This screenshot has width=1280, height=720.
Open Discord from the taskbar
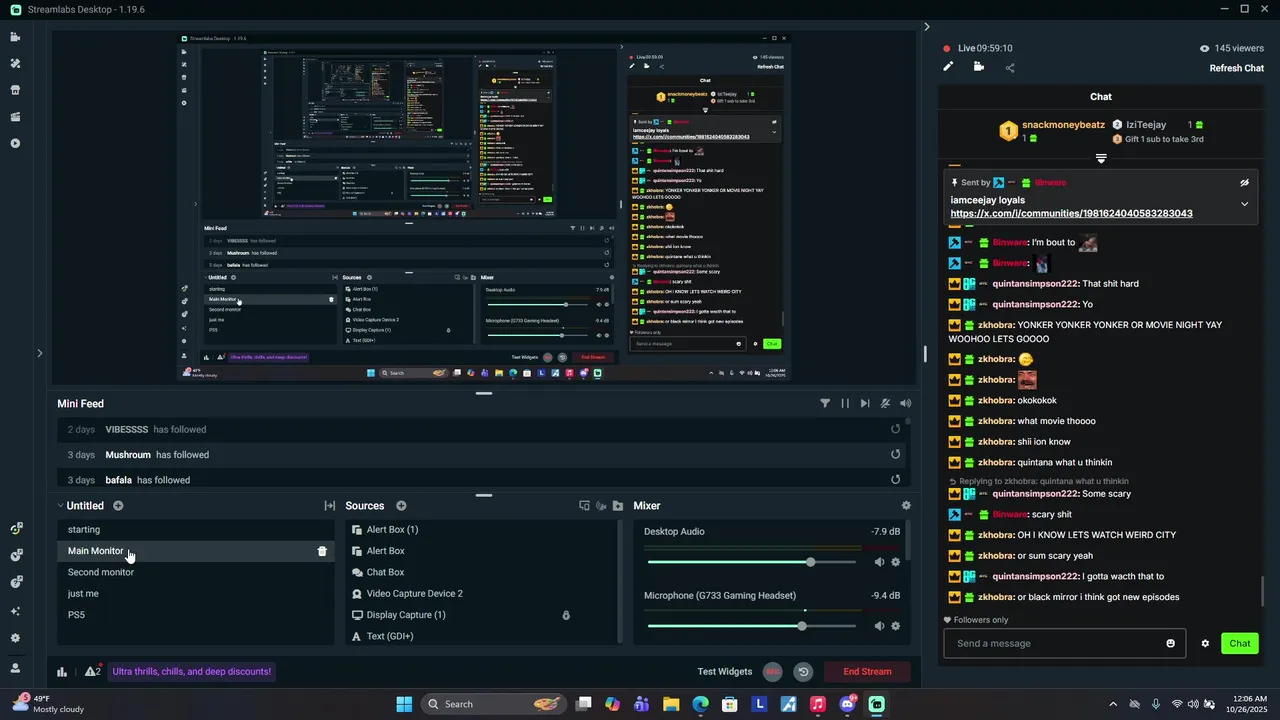point(848,704)
